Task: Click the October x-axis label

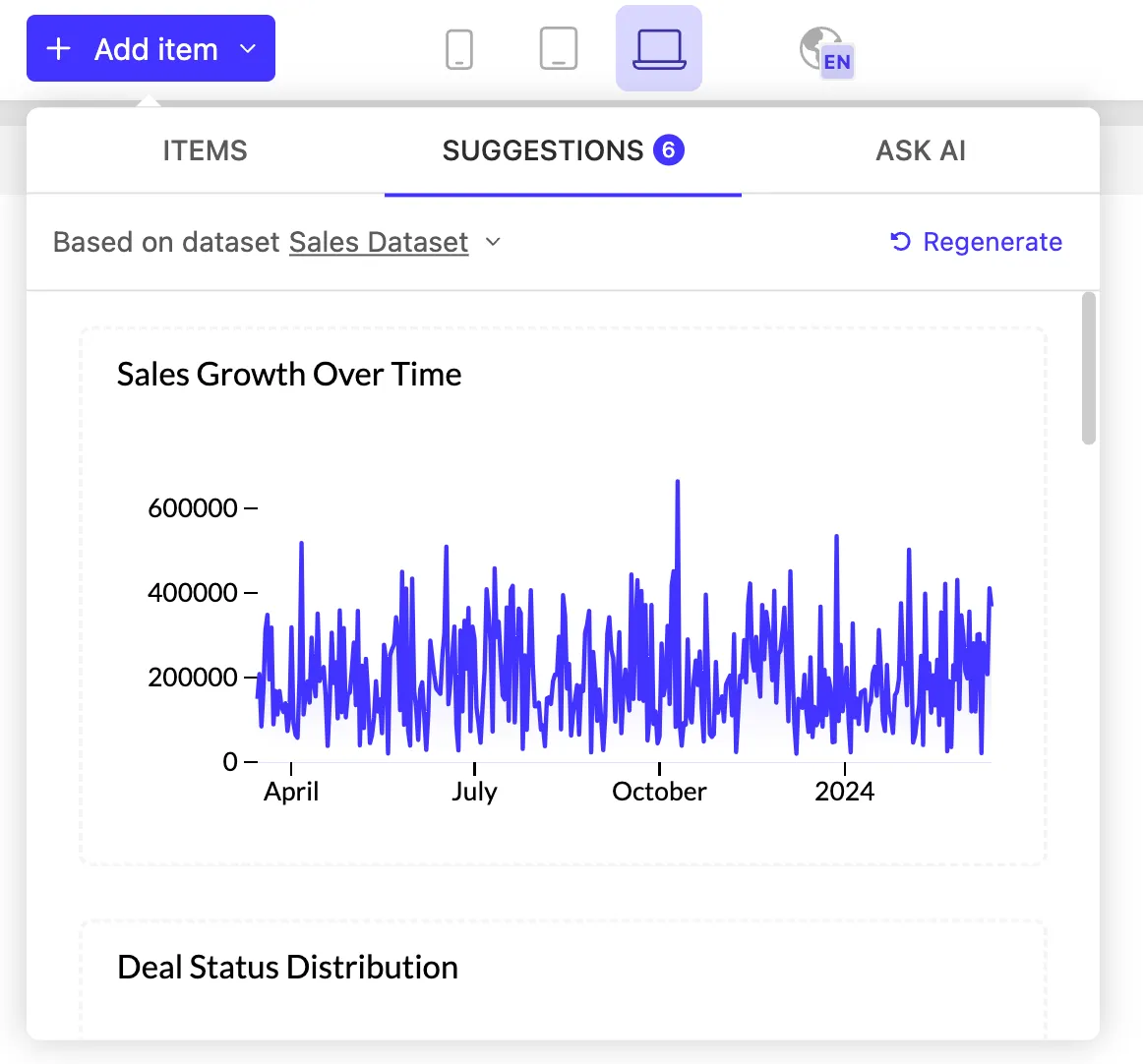Action: [659, 792]
